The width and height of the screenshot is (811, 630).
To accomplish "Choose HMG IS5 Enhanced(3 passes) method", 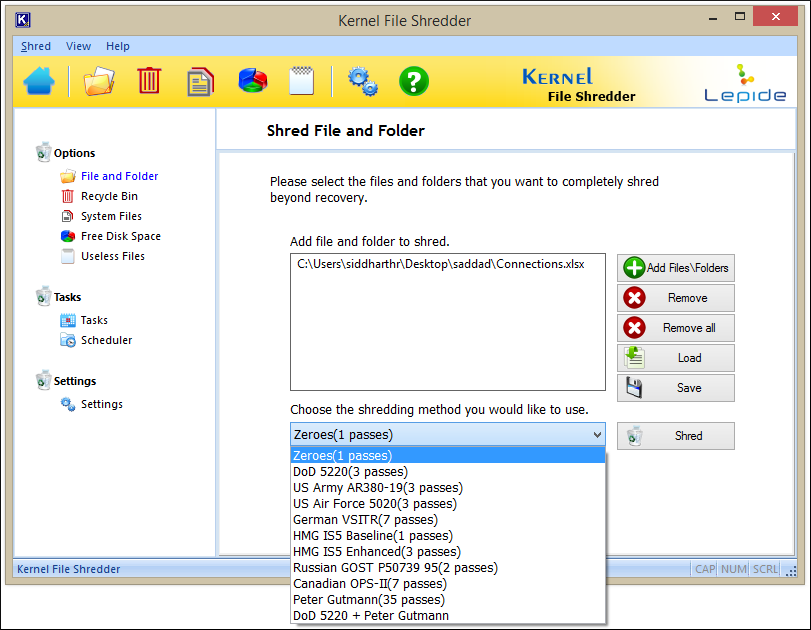I will 448,552.
